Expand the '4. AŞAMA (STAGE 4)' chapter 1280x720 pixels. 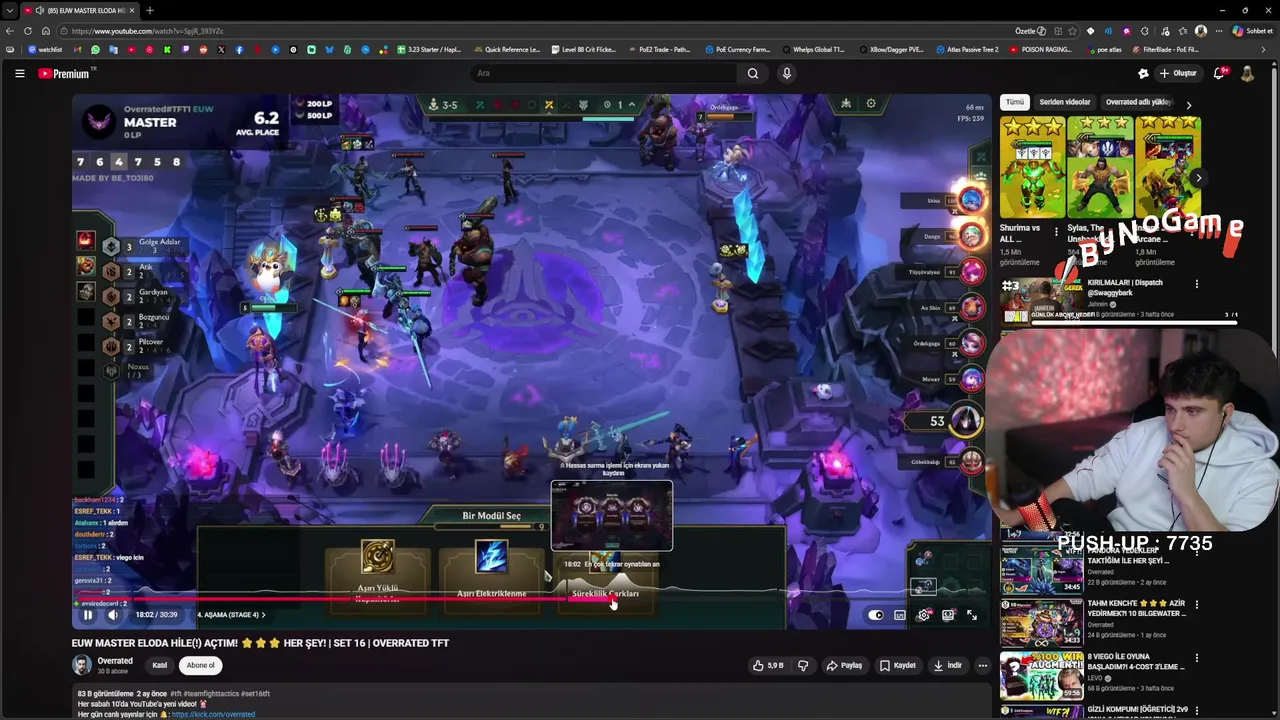click(x=232, y=615)
